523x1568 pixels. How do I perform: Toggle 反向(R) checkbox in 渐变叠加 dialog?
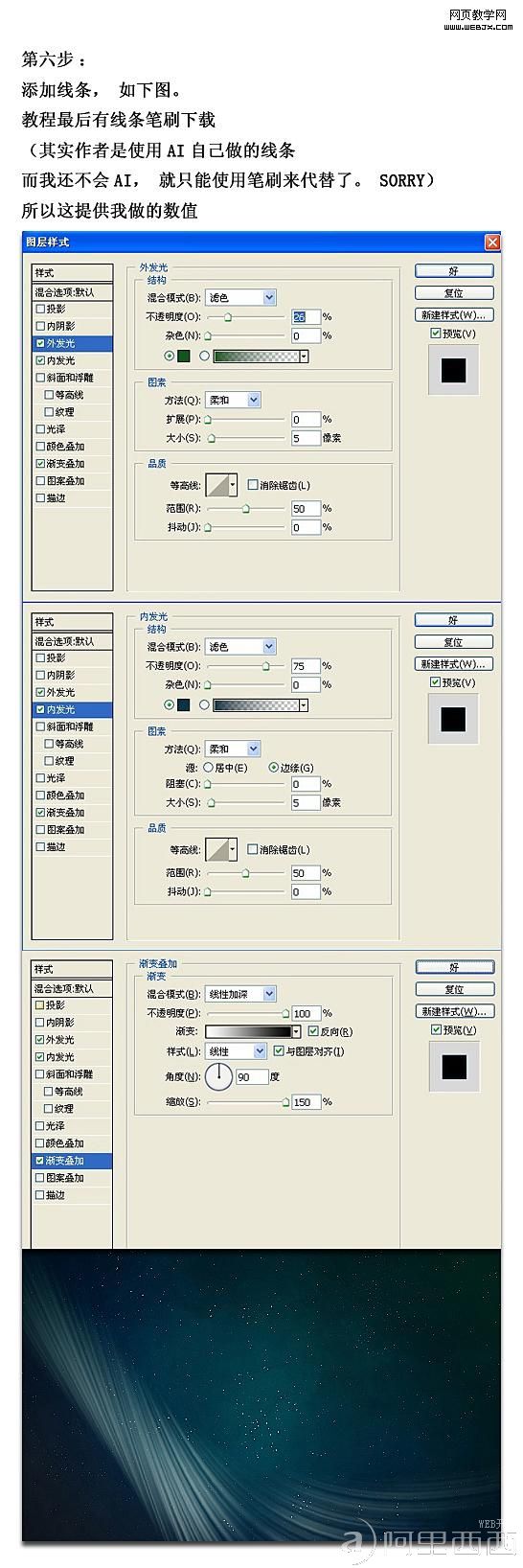312,1031
